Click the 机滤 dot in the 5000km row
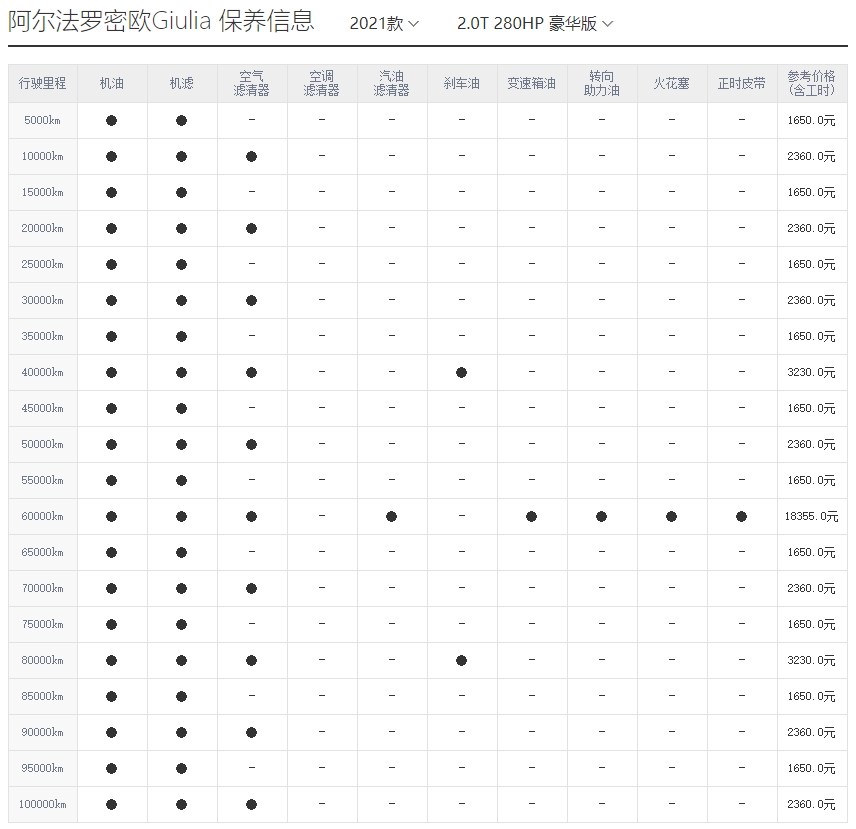Image resolution: width=856 pixels, height=829 pixels. coord(182,121)
